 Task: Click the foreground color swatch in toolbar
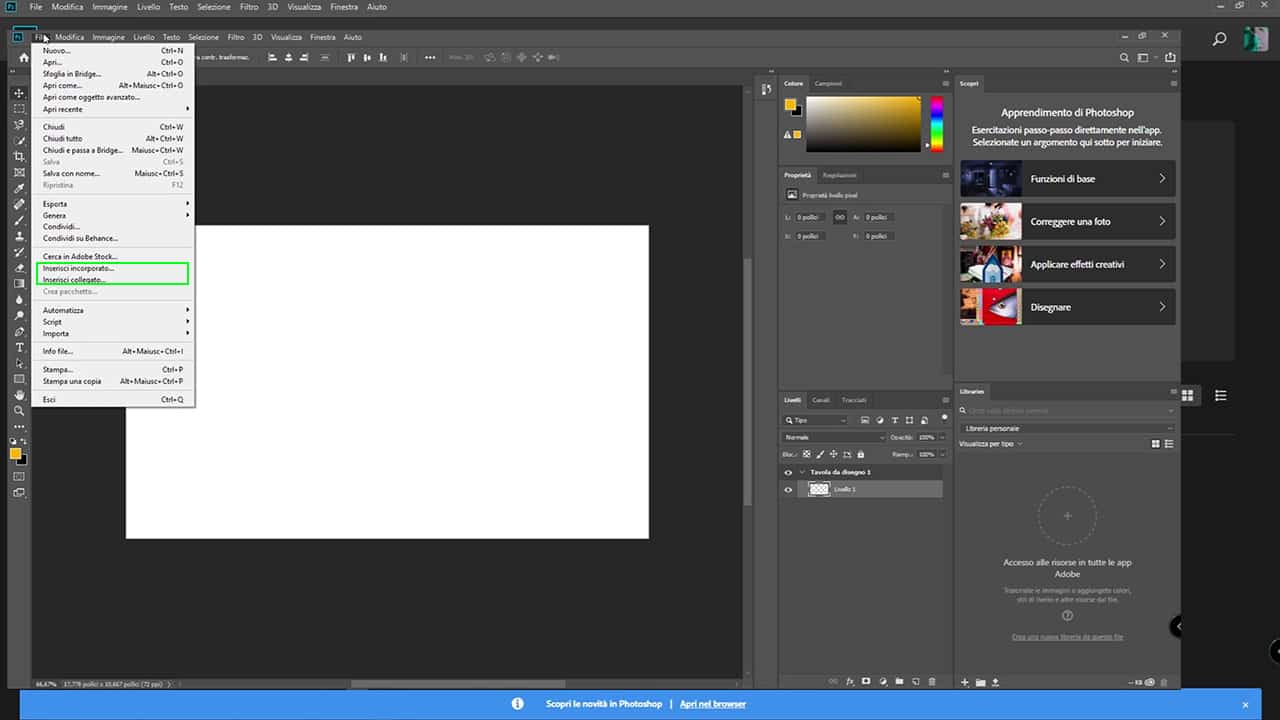coord(16,454)
